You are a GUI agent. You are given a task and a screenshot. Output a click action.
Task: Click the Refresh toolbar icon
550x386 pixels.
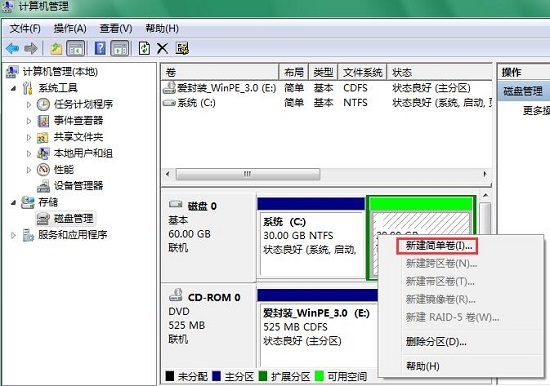144,48
